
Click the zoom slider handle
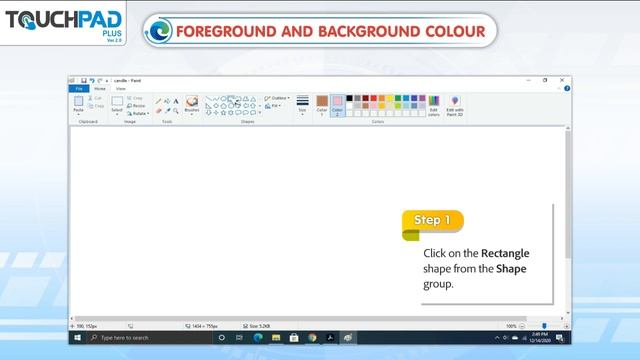click(544, 326)
